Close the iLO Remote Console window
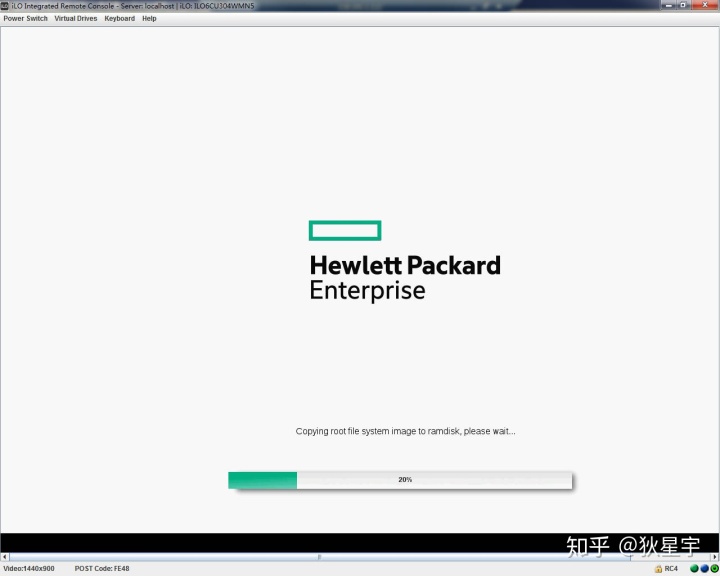The image size is (720, 576). pyautogui.click(x=705, y=5)
